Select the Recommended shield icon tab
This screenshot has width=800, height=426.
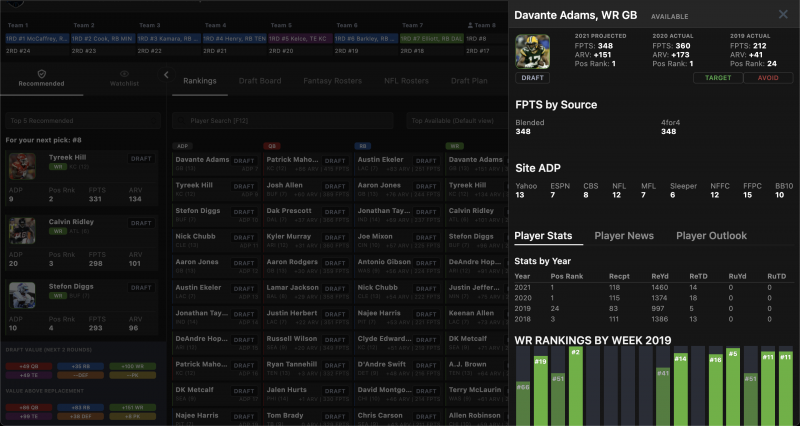click(x=41, y=79)
